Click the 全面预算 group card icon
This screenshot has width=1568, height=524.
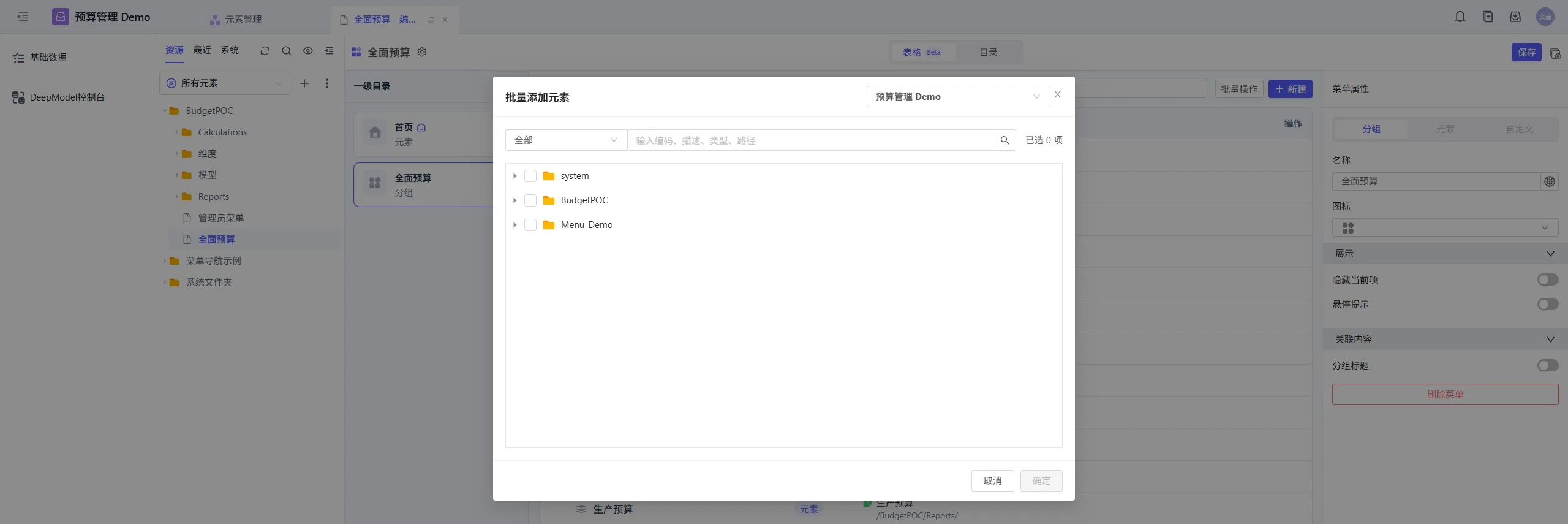pos(375,183)
